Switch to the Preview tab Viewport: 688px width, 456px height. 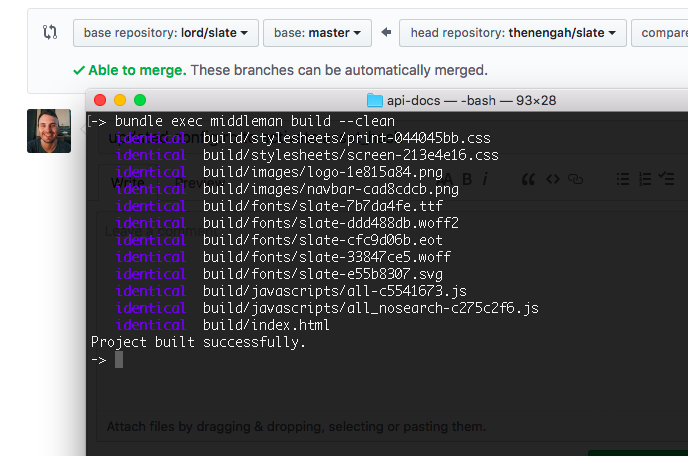200,183
